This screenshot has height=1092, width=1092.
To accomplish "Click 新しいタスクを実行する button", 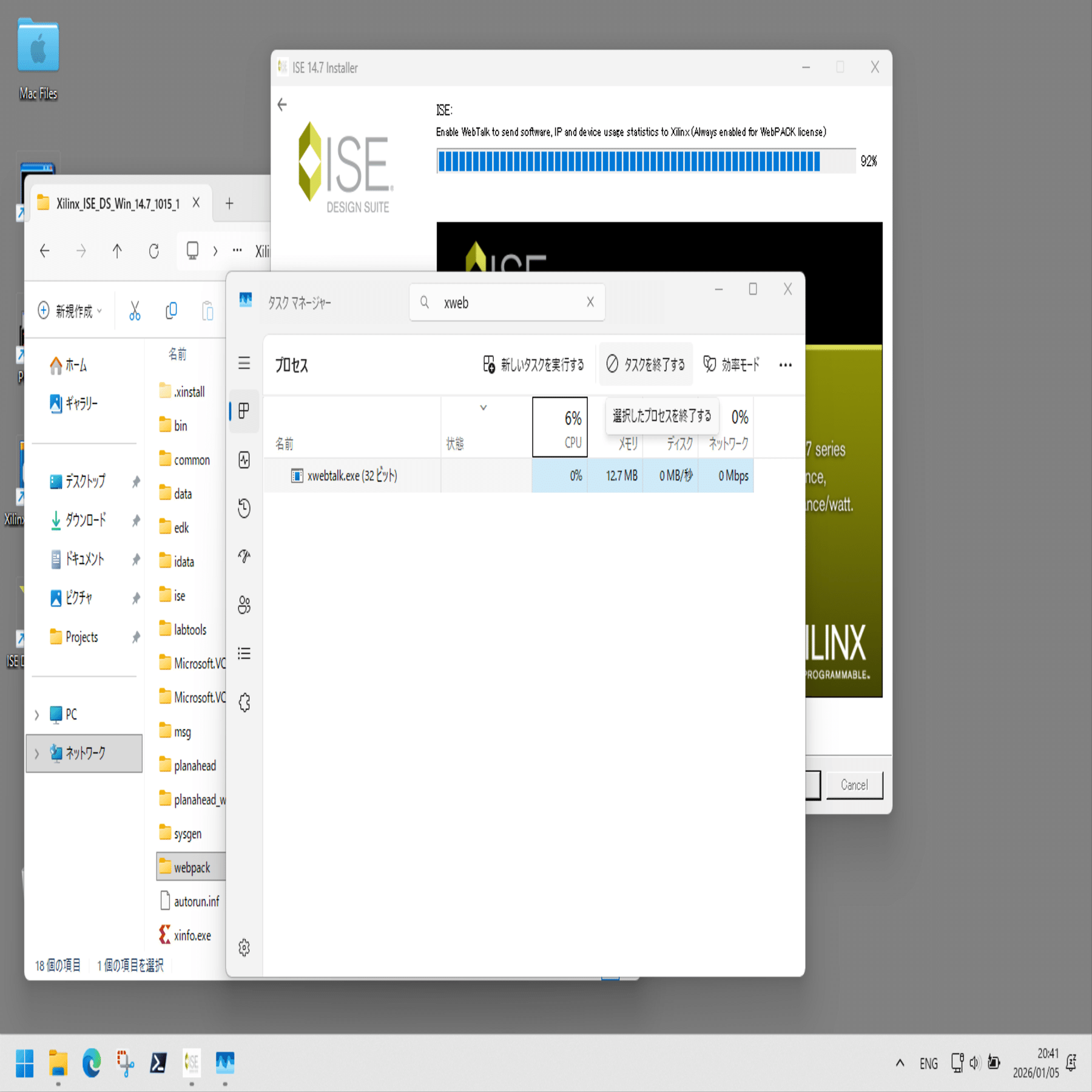I will [534, 365].
